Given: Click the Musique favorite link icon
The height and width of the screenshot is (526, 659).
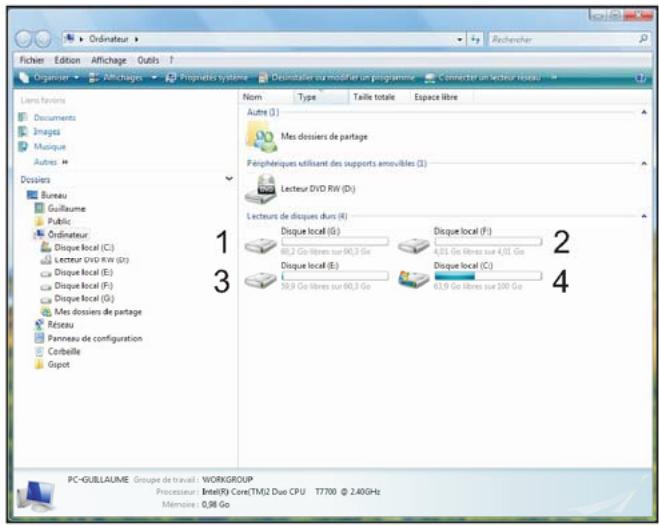Looking at the screenshot, I should click(x=24, y=146).
